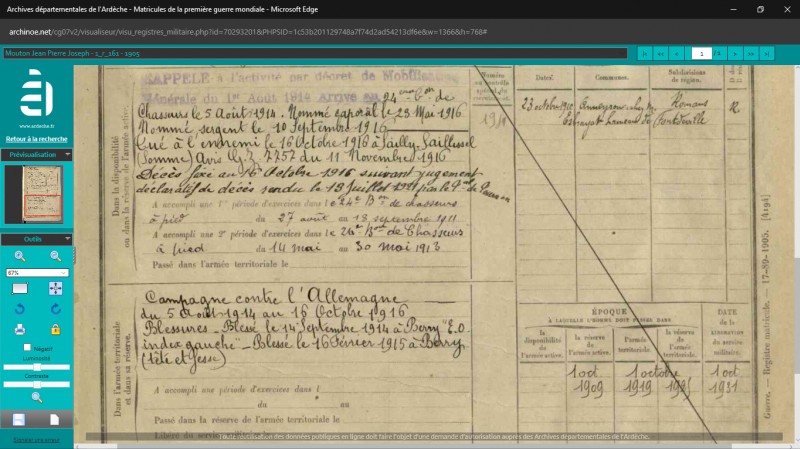Click the zoom out magnifier icon
The width and height of the screenshot is (800, 449).
point(56,256)
